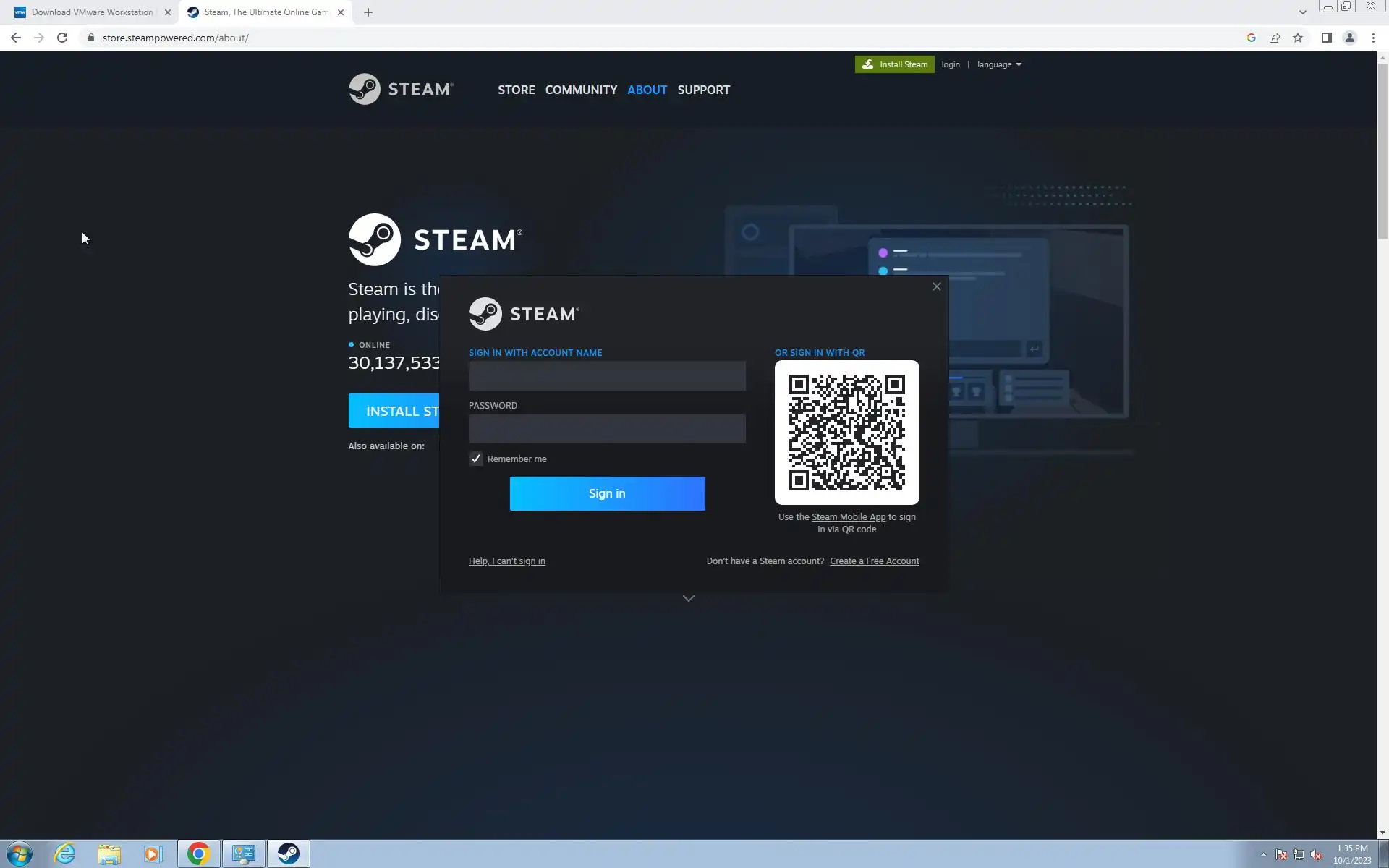1389x868 pixels.
Task: Open the Chrome three-dot menu
Action: 1373,38
